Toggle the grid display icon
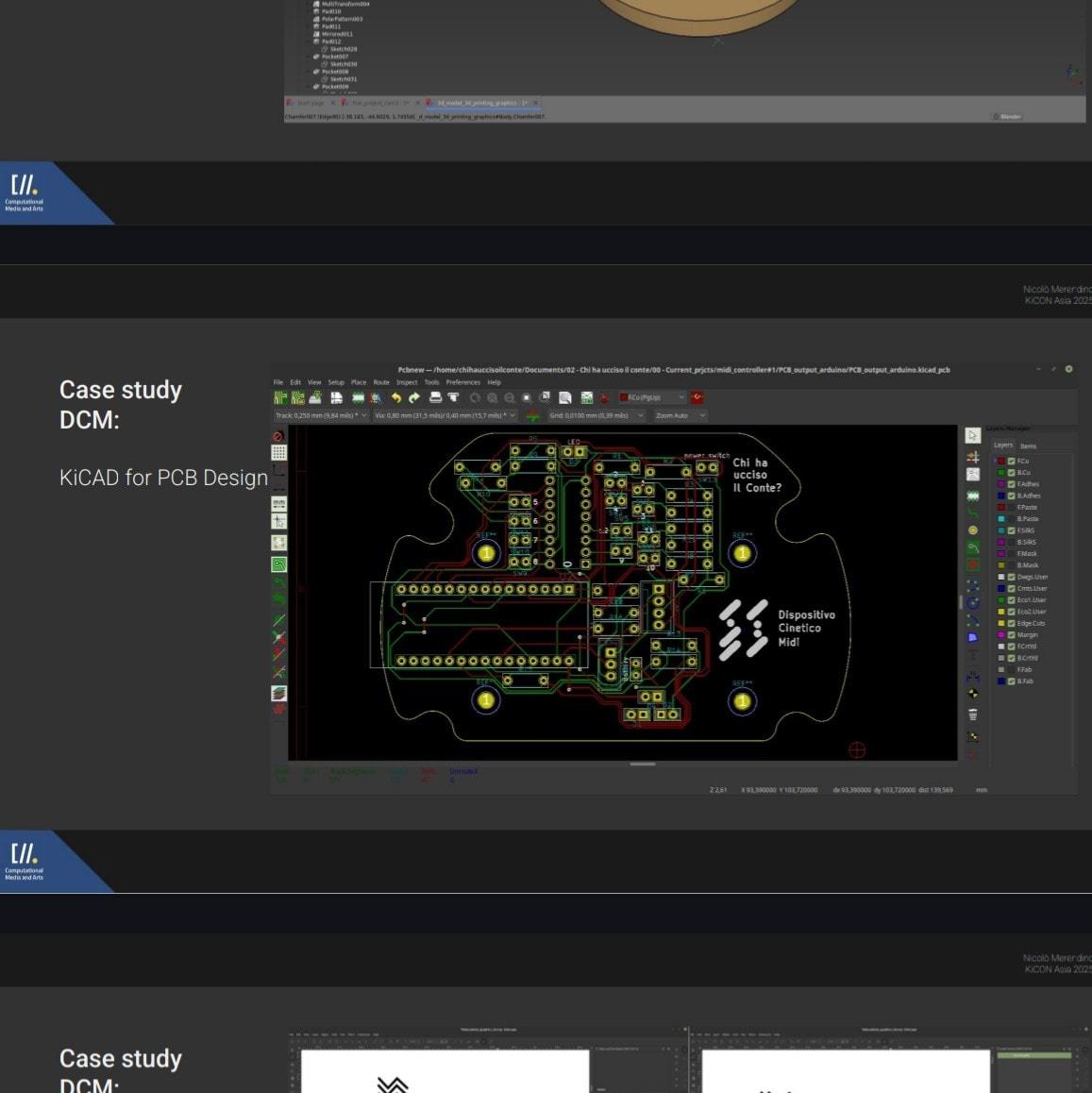 pos(278,453)
